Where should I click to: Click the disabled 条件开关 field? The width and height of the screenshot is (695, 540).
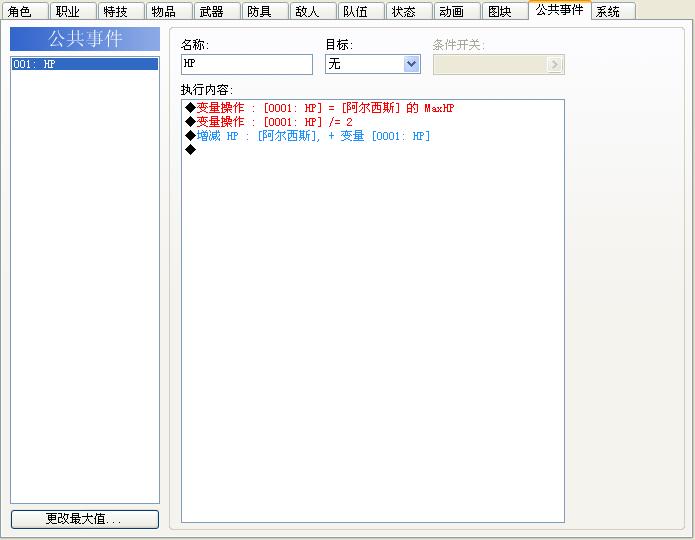(x=498, y=65)
